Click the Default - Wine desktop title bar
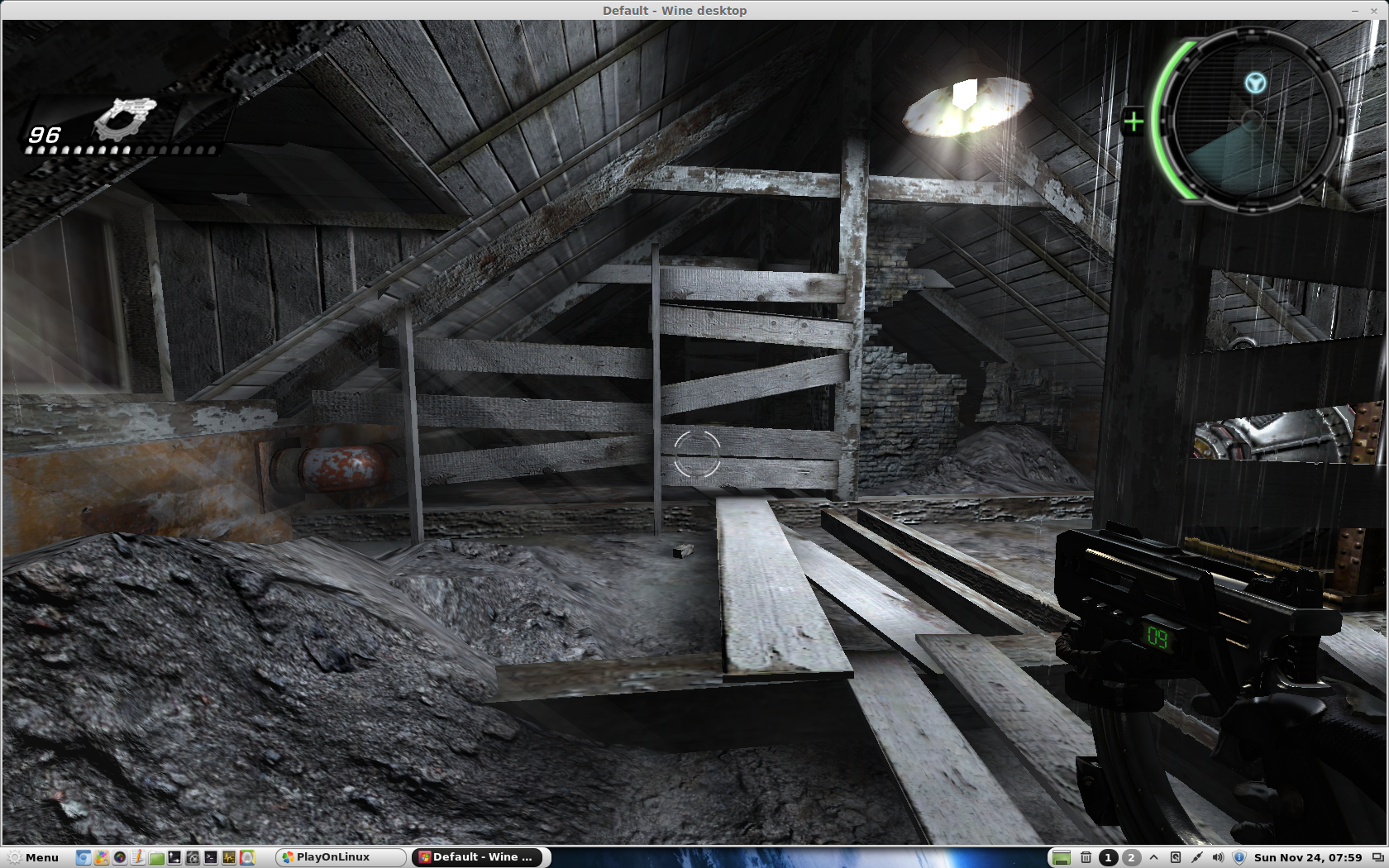The width and height of the screenshot is (1389, 868). pyautogui.click(x=675, y=10)
